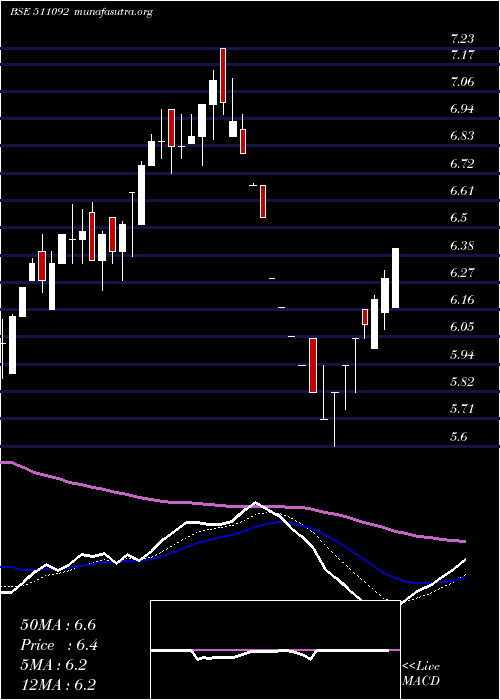500x700 pixels.
Task: Click the 'BSE 511092 munafasutra.org' chart title
Action: [82, 12]
